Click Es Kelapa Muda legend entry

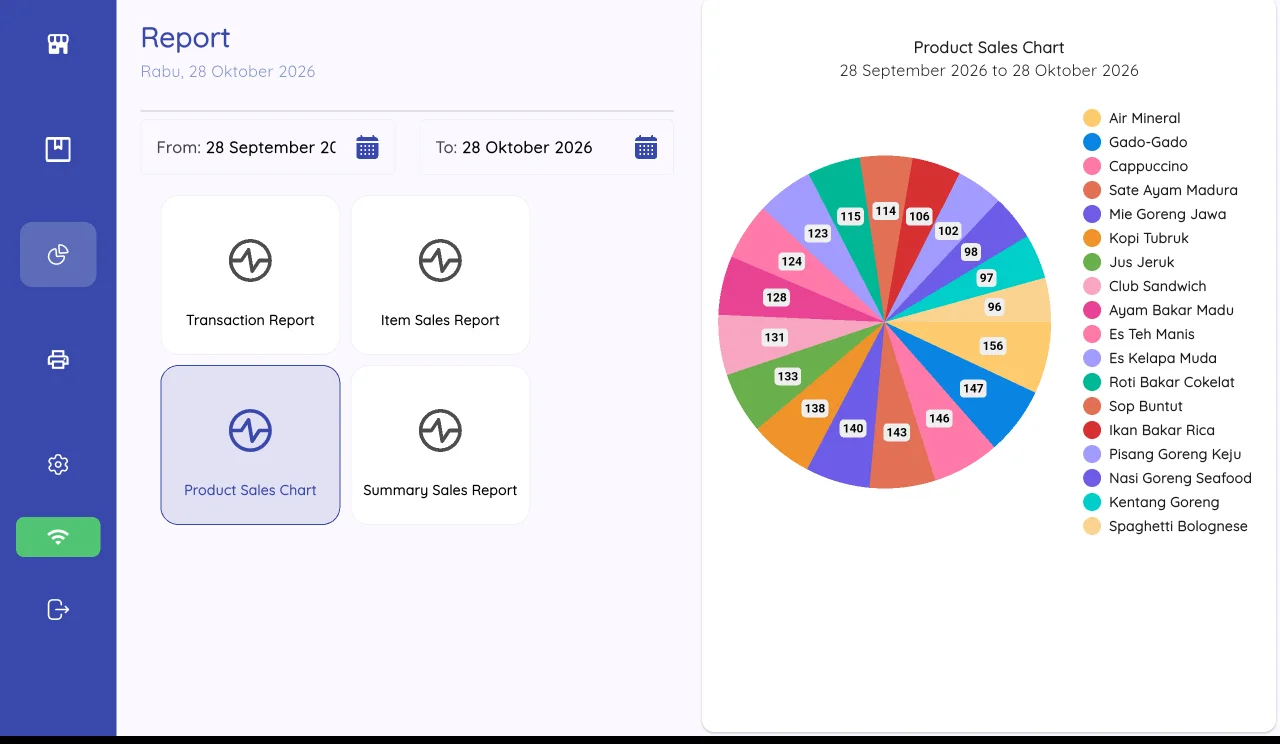pyautogui.click(x=1150, y=358)
